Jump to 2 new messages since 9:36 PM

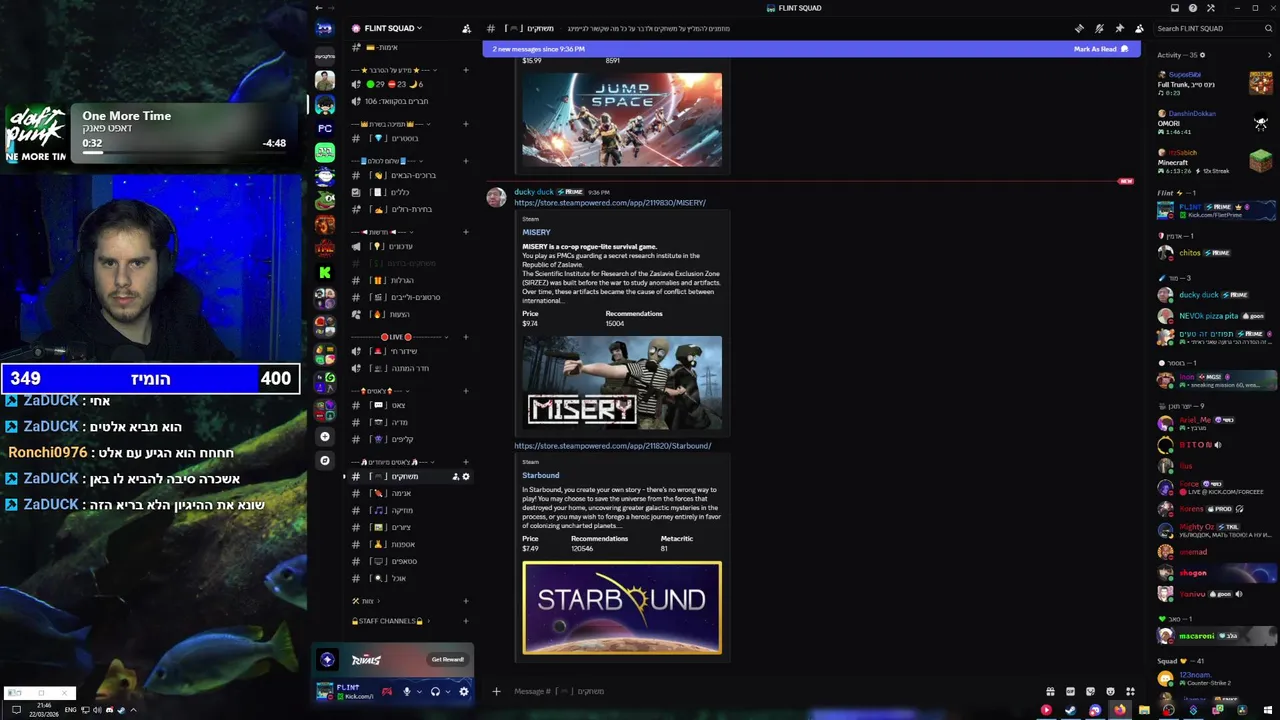click(539, 49)
